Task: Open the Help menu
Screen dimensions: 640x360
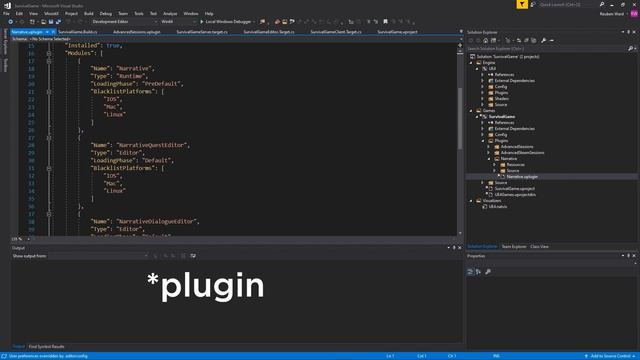Action: [209, 13]
